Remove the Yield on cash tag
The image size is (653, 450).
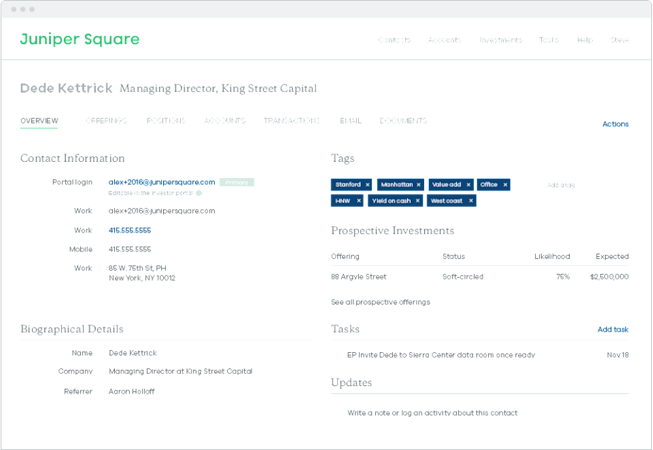pos(418,201)
